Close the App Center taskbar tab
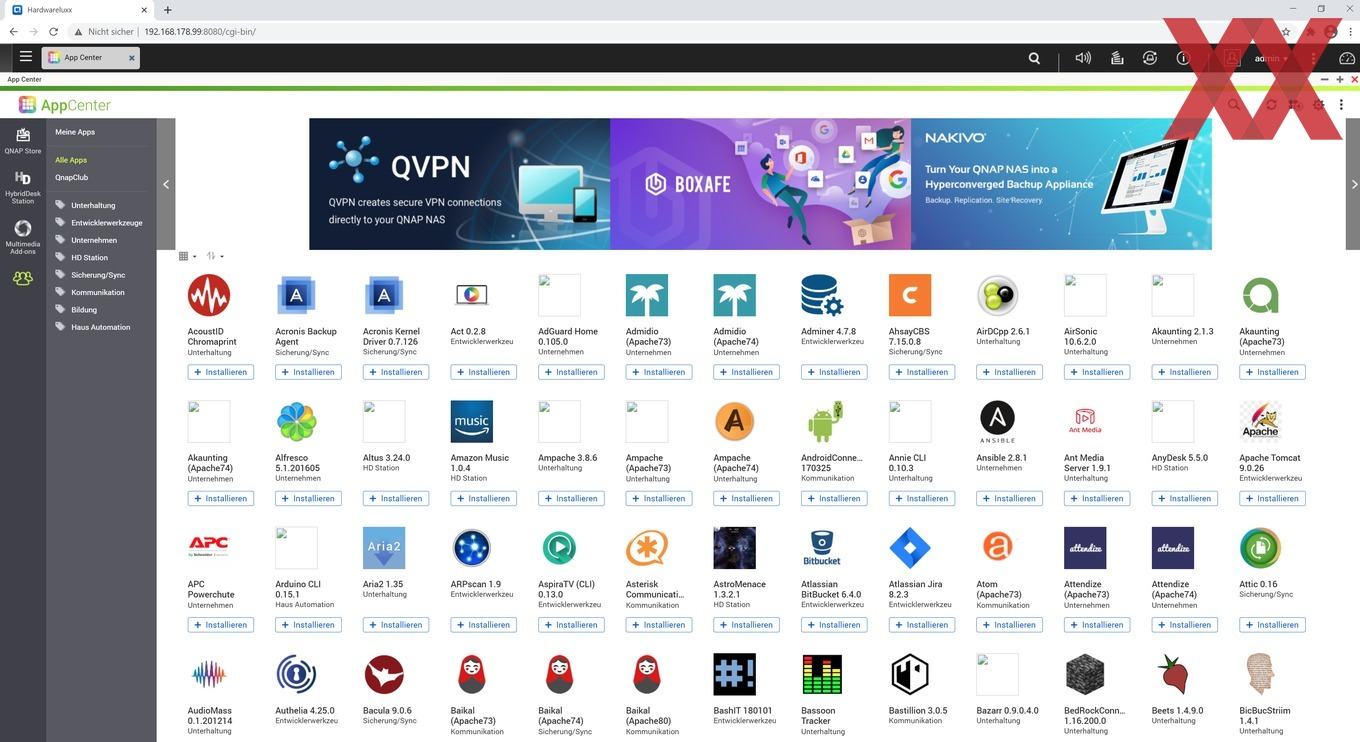Image resolution: width=1360 pixels, height=742 pixels. pyautogui.click(x=131, y=58)
